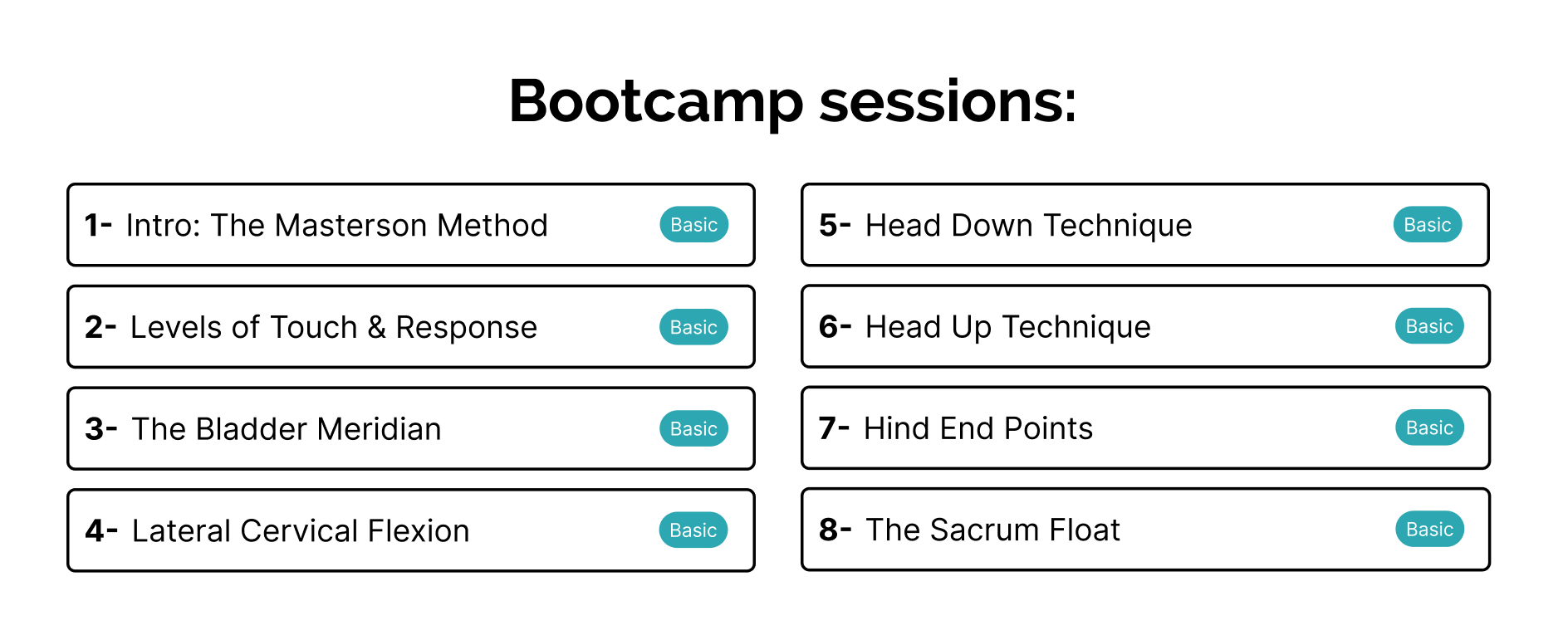
Task: Click Basic tag on The Sacrum Float
Action: (1428, 530)
